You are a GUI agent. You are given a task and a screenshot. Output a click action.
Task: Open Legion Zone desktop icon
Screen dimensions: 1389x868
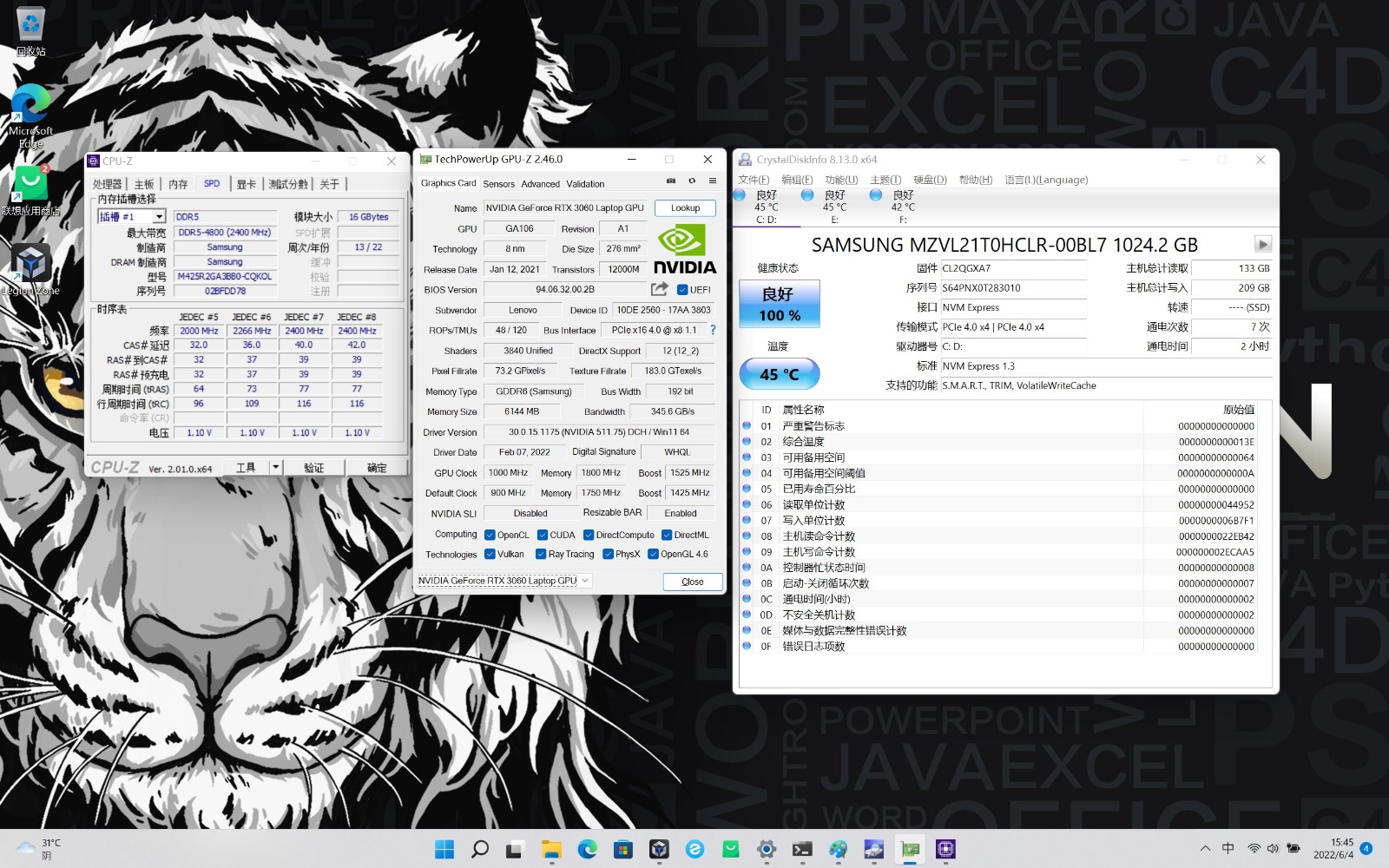click(x=30, y=268)
